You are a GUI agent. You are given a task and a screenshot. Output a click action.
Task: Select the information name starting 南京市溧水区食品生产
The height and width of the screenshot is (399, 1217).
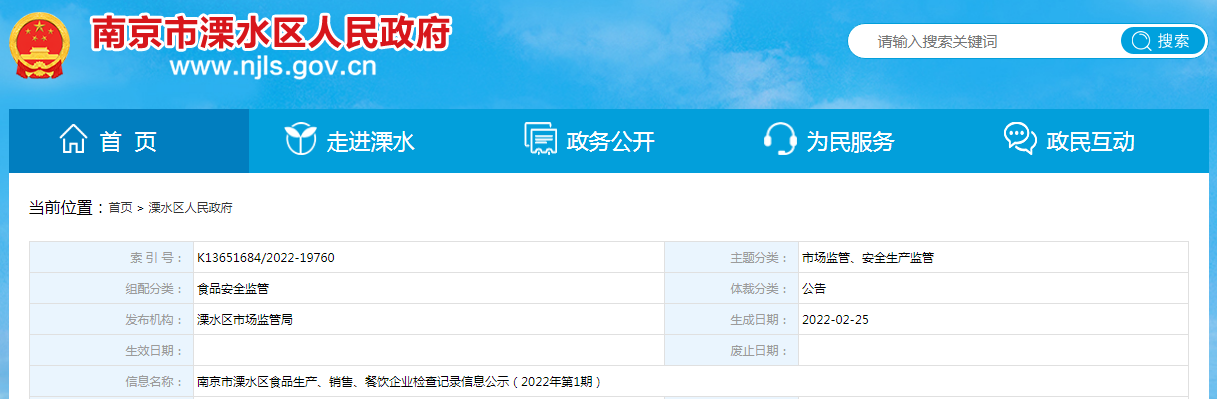[x=399, y=381]
